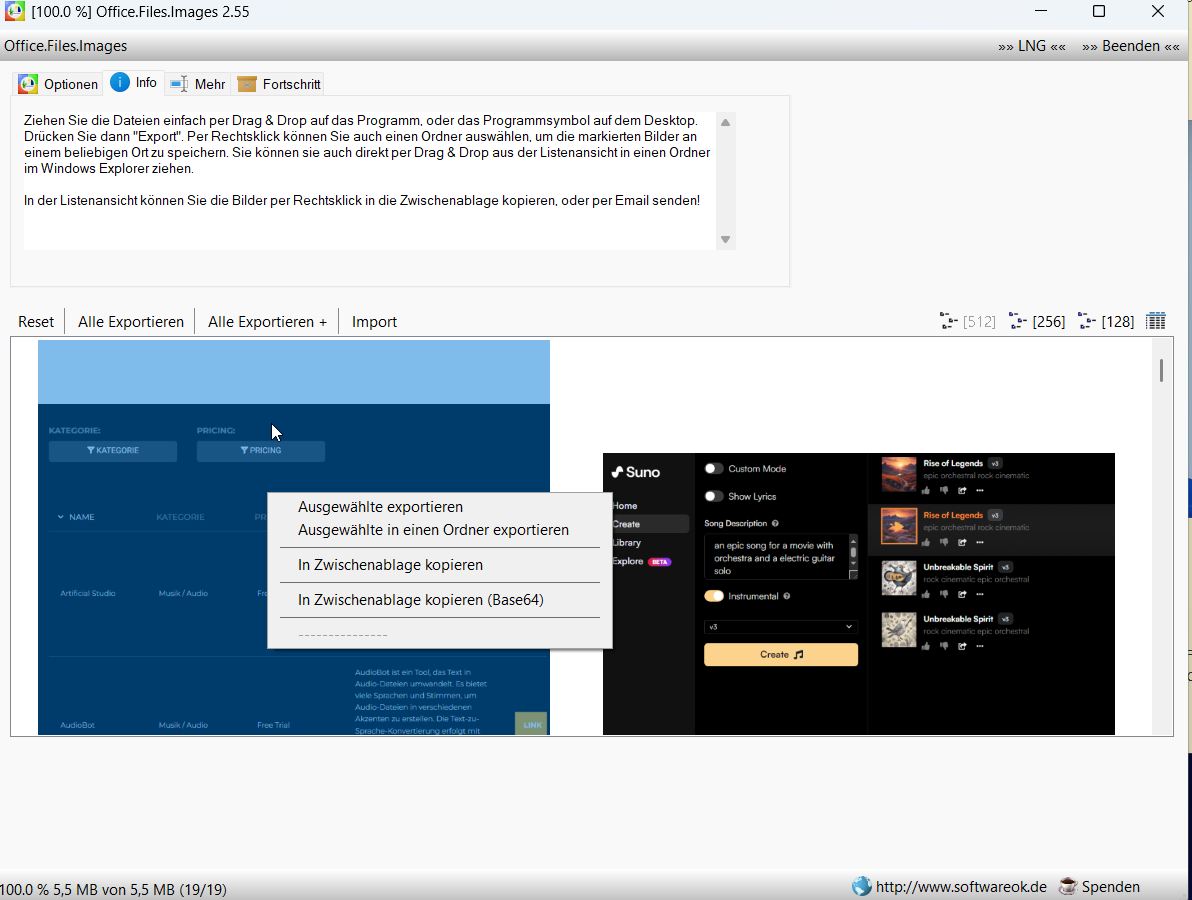Viewport: 1192px width, 900px height.
Task: Click Alle Exportieren + button
Action: point(268,322)
